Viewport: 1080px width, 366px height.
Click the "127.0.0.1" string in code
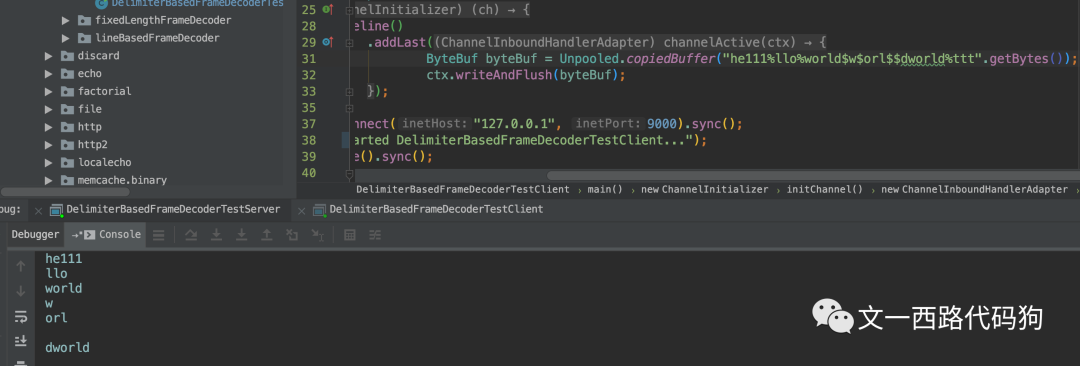(x=514, y=124)
